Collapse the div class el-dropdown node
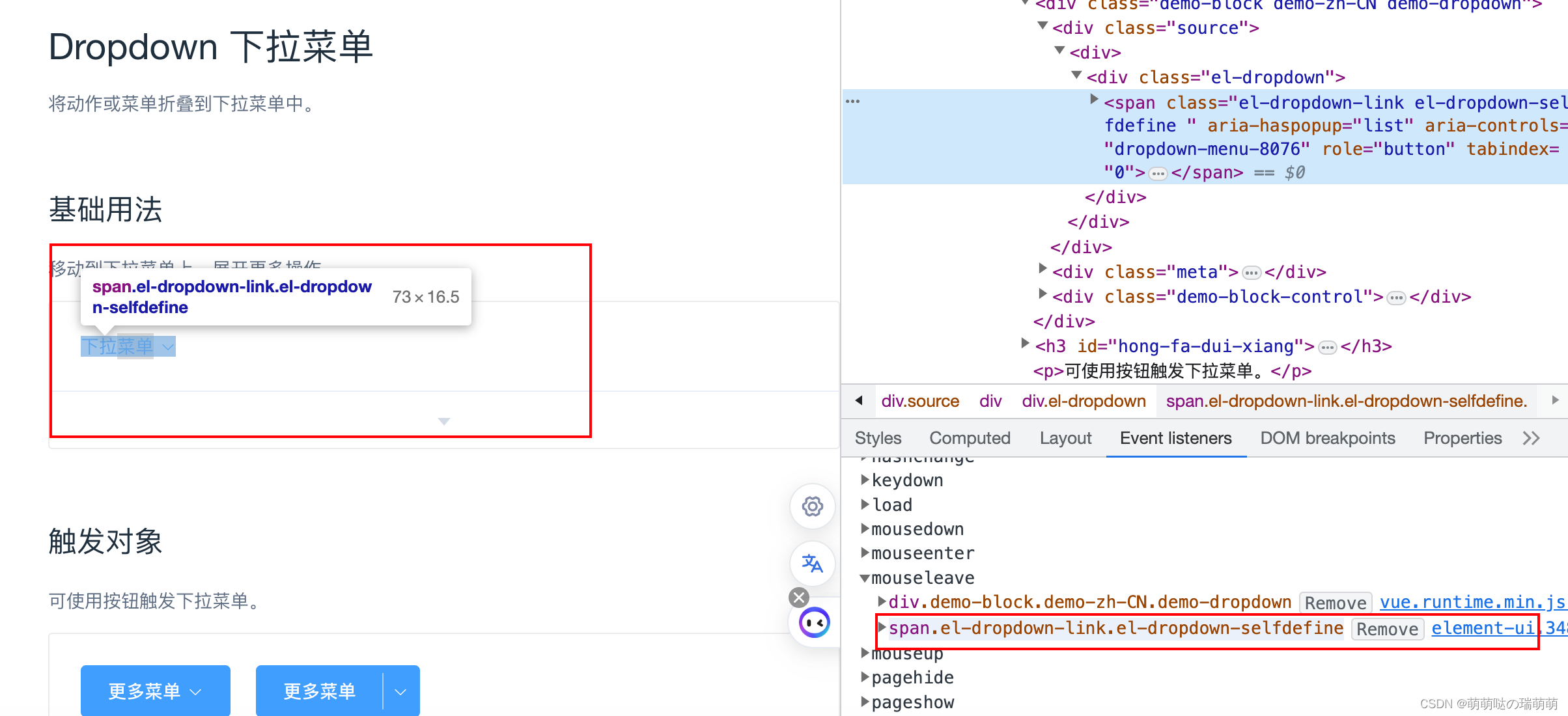Screen dimensions: 1568x716 pos(1076,76)
